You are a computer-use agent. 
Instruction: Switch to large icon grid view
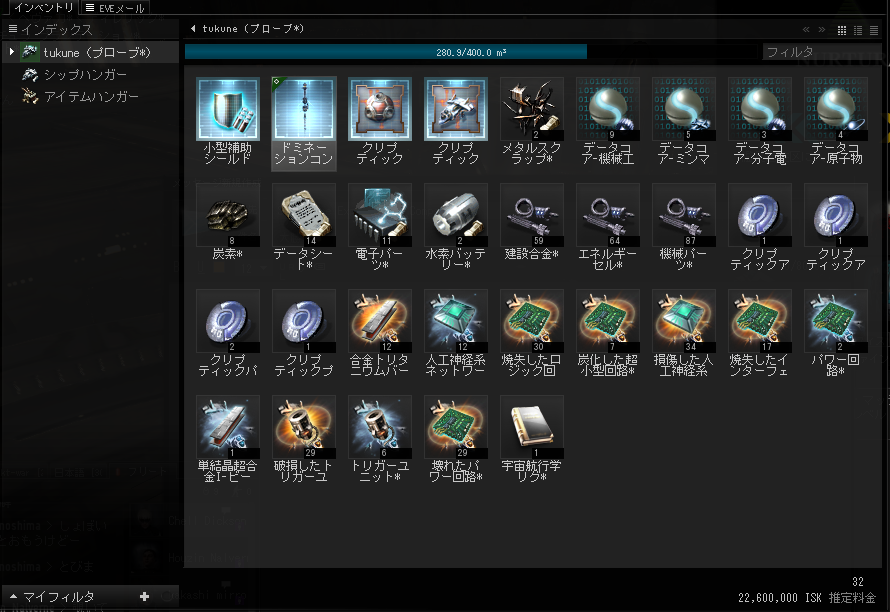(x=842, y=30)
